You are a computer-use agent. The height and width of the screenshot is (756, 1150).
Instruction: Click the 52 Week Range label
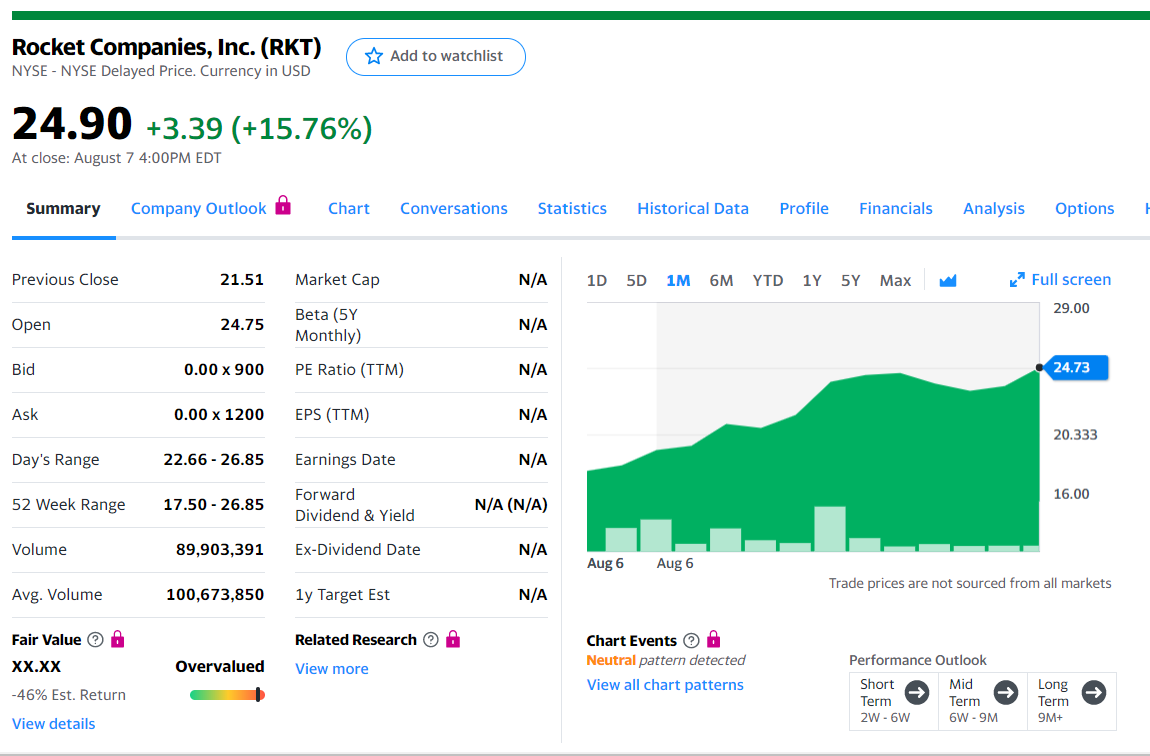68,504
